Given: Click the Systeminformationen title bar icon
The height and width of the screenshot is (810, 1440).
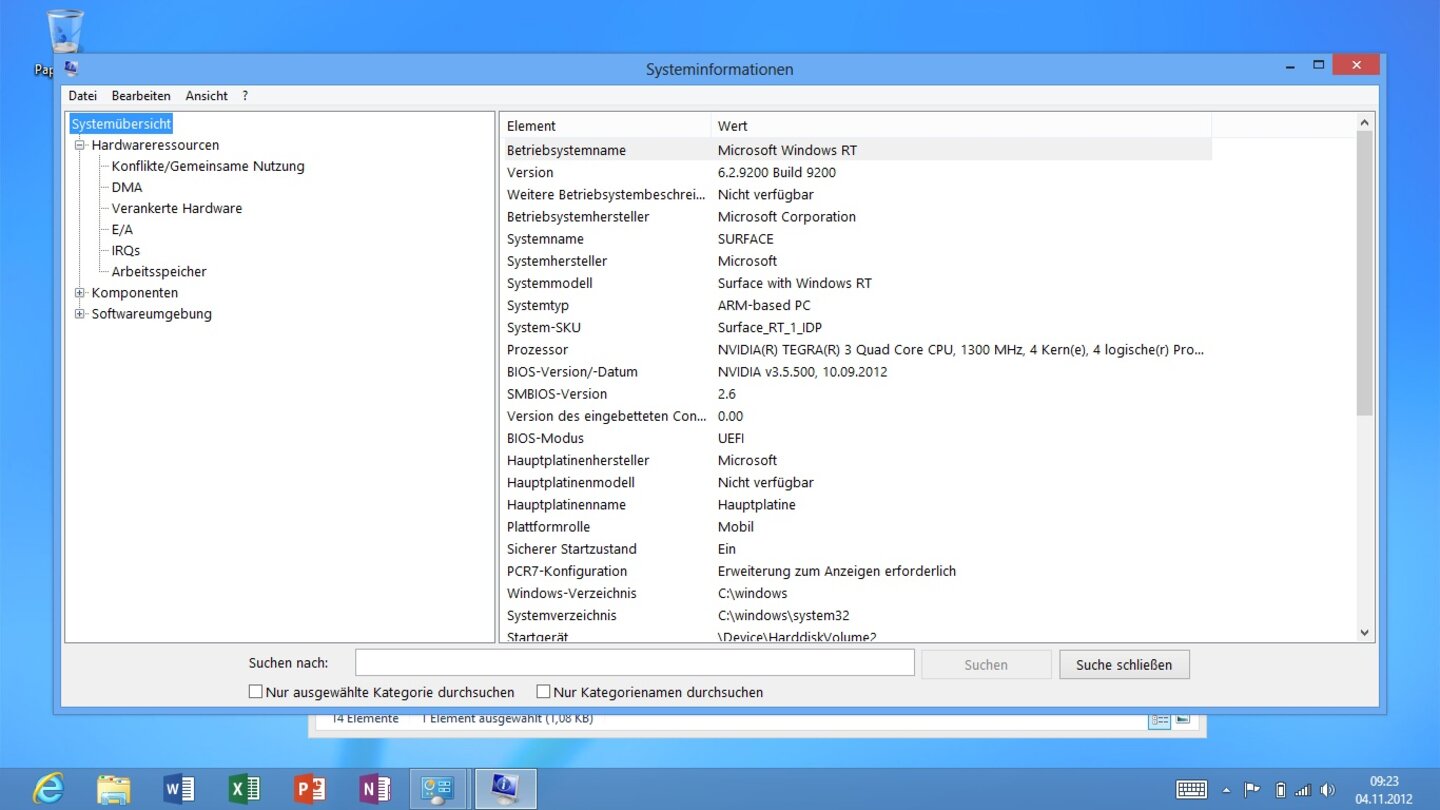Looking at the screenshot, I should 71,68.
